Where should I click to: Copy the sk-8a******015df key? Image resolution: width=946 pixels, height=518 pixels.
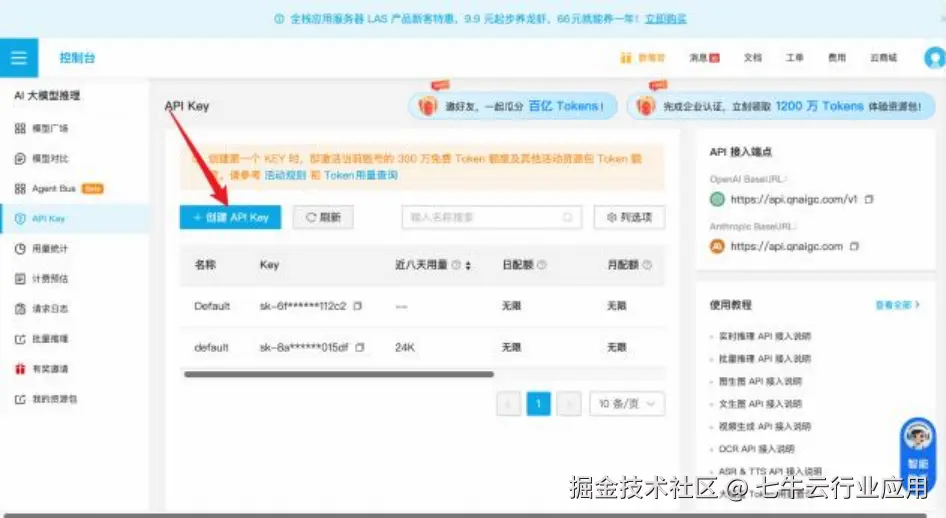[x=360, y=347]
